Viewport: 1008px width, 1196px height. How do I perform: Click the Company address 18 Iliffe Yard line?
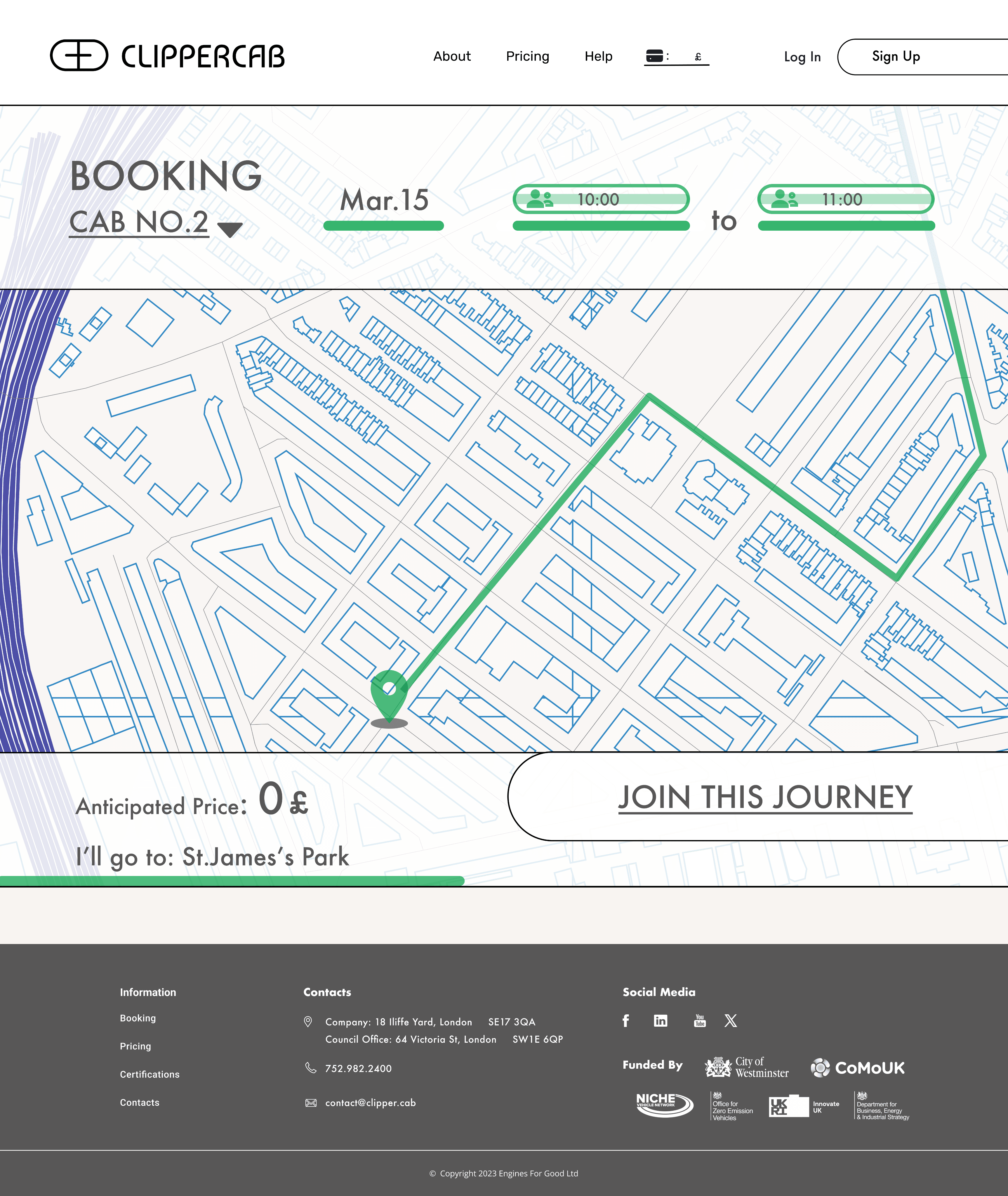coord(430,1022)
